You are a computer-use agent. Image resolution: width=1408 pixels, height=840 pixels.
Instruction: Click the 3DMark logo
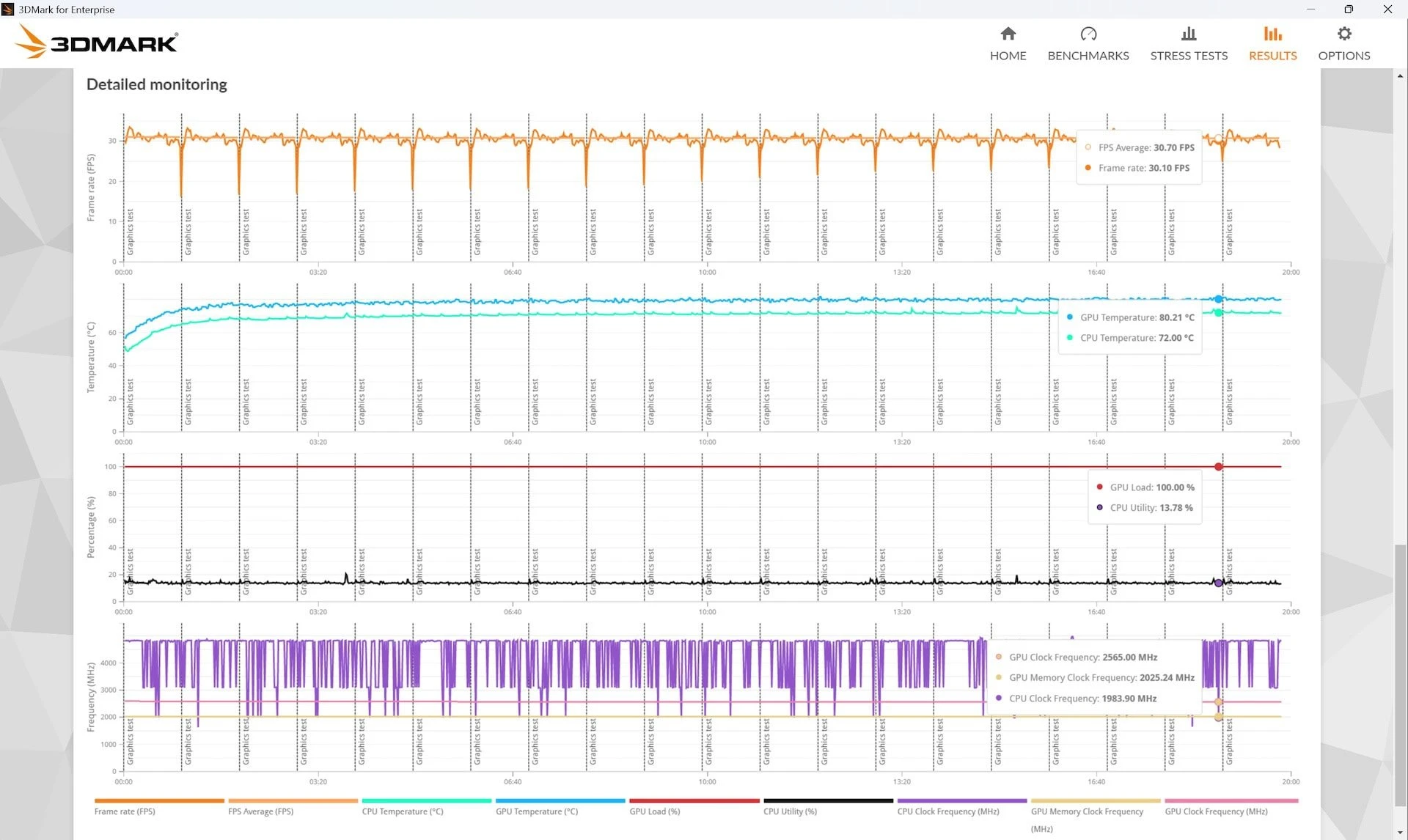(97, 43)
